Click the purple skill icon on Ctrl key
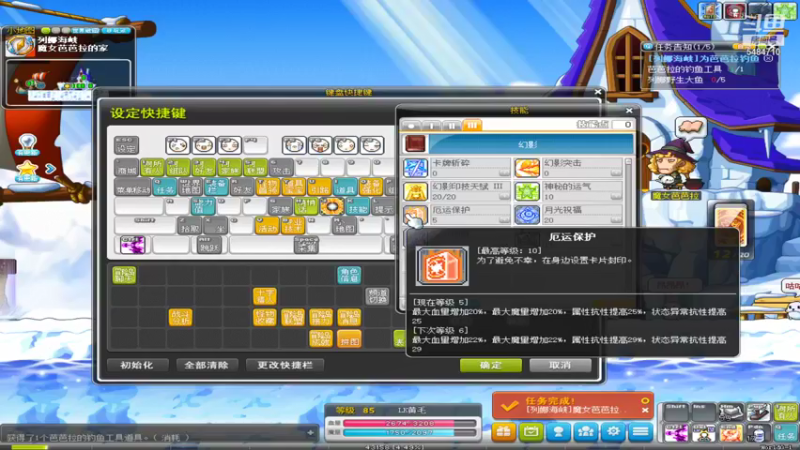Screen dimensions: 800x450 click(133, 245)
